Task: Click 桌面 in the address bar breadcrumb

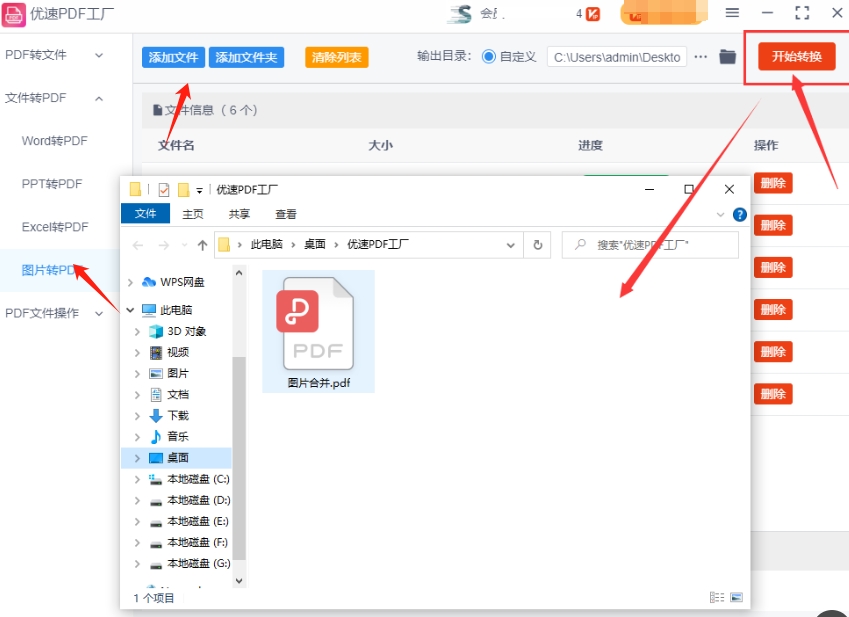Action: (315, 245)
